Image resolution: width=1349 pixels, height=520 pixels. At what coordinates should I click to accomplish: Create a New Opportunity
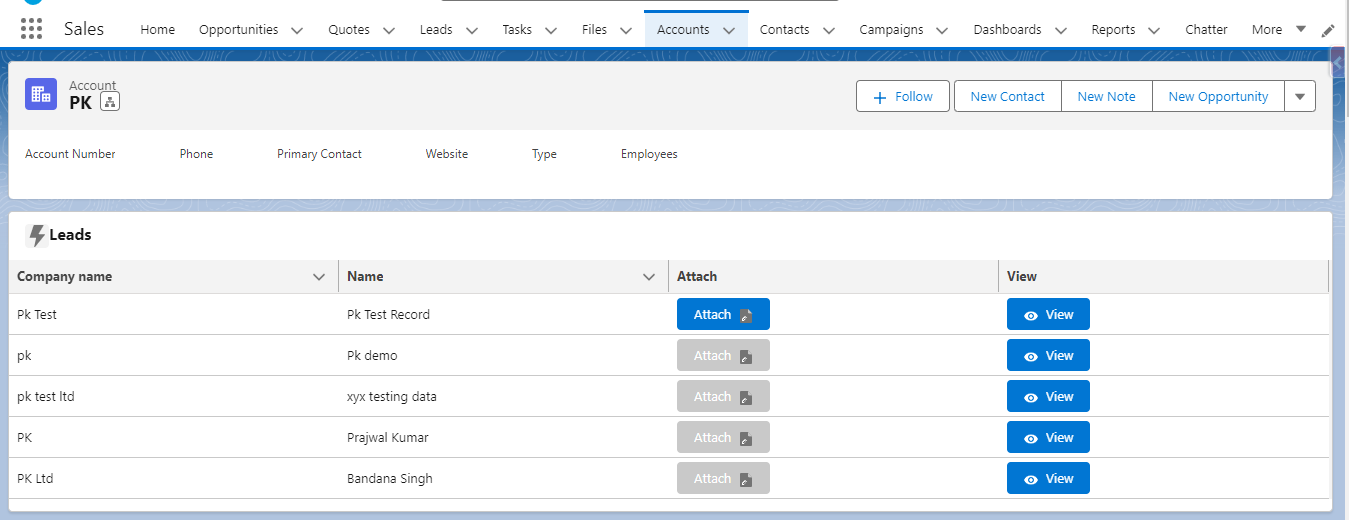click(x=1217, y=97)
